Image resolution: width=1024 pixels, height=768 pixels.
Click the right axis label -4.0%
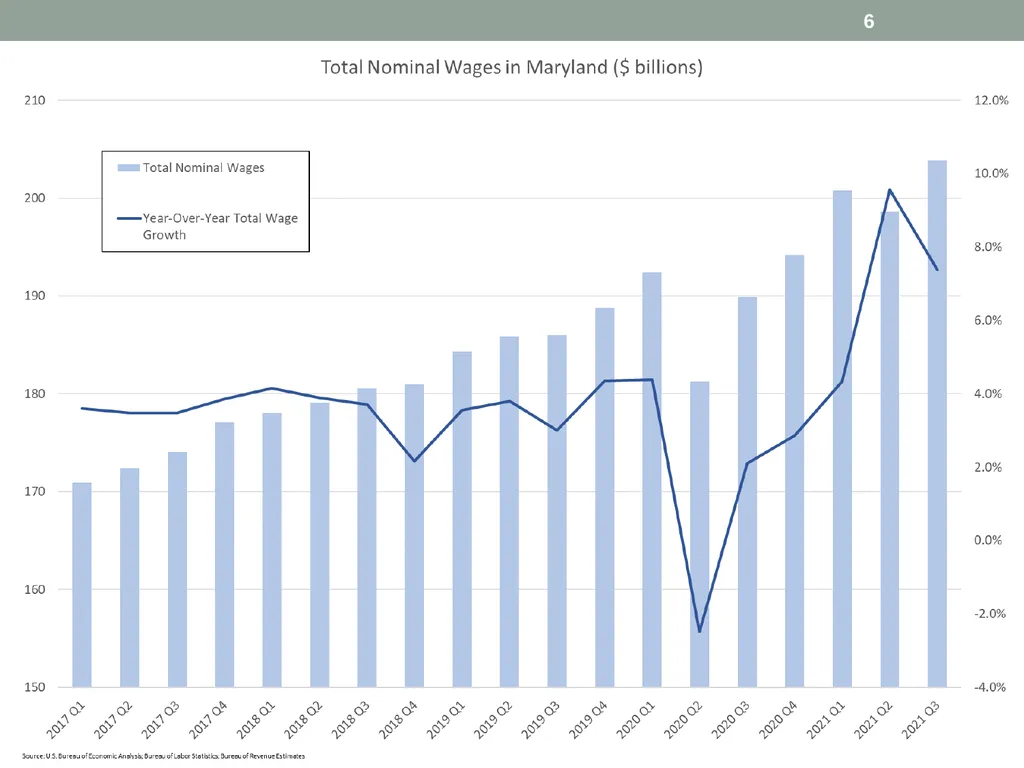coord(990,687)
